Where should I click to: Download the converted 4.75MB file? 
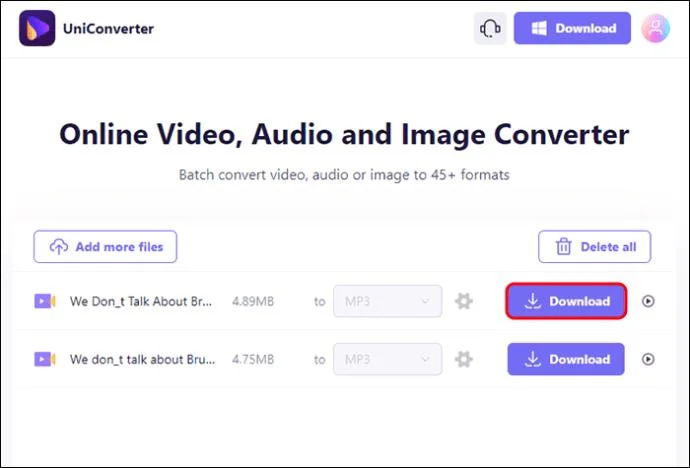click(x=566, y=359)
